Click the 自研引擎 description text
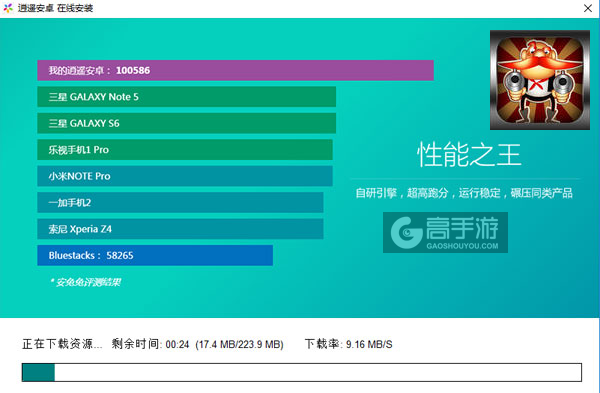The image size is (600, 393). [x=464, y=193]
